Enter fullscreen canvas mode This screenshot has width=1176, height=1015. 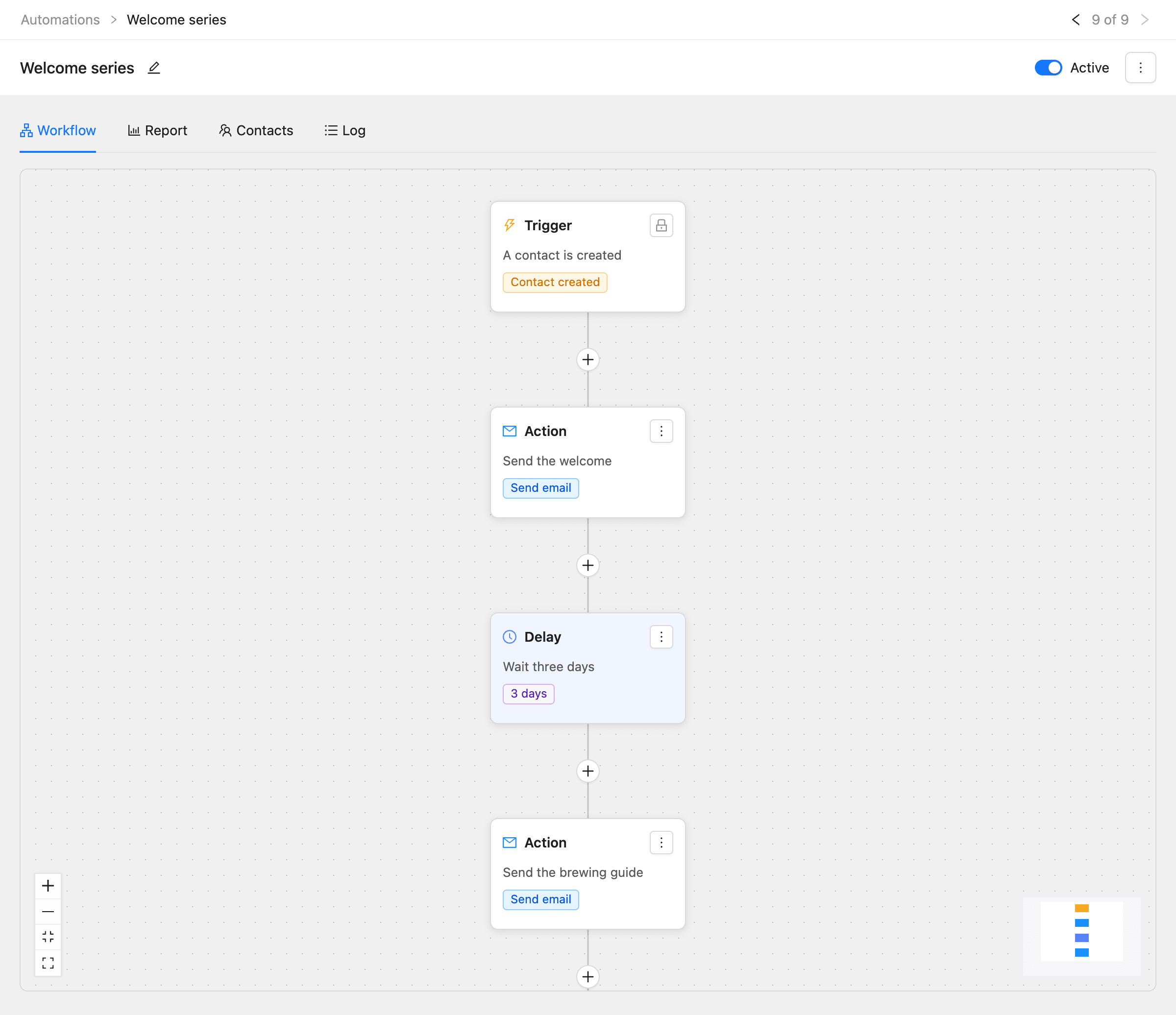coord(48,964)
